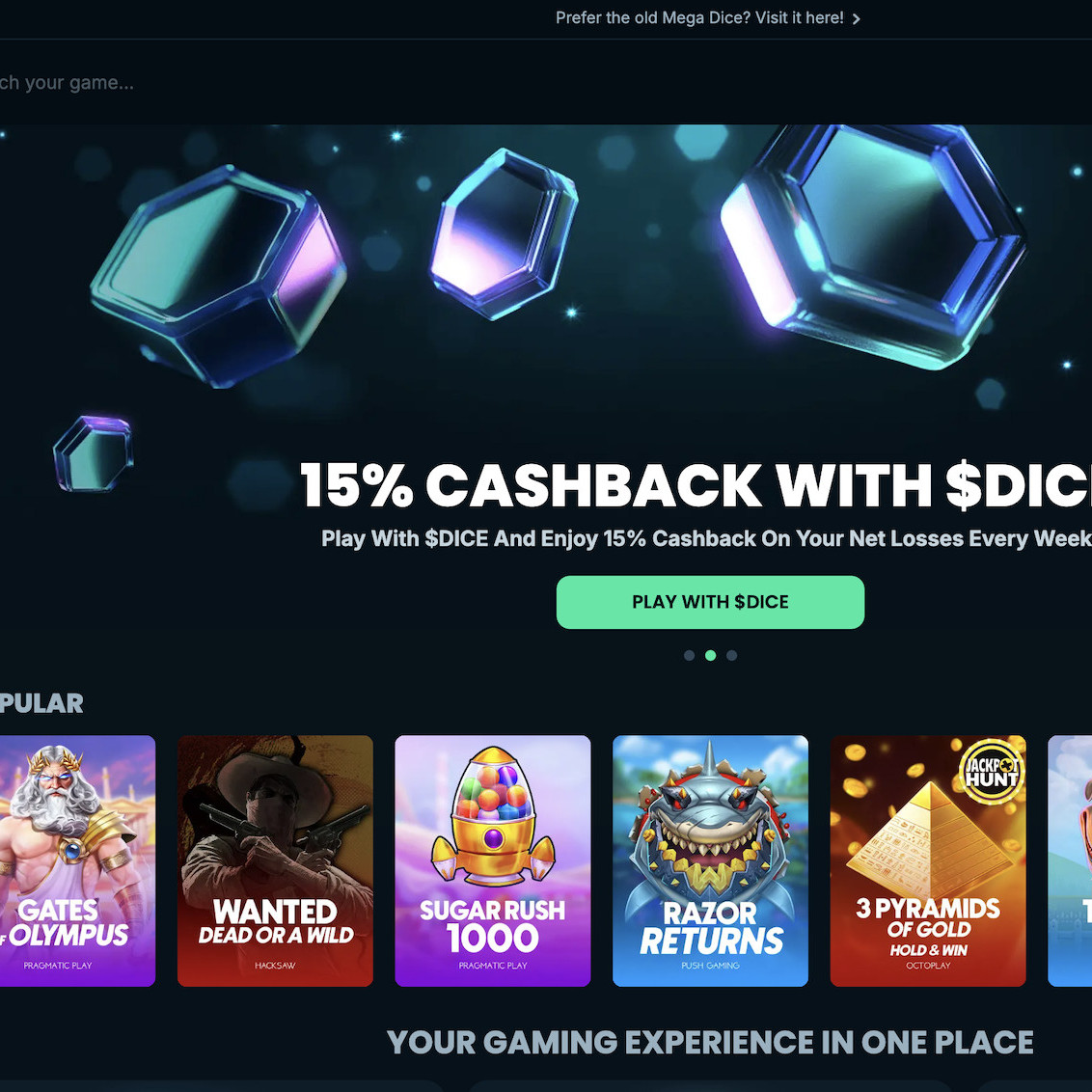The image size is (1092, 1092).
Task: Select the active middle carousel dot
Action: point(710,655)
